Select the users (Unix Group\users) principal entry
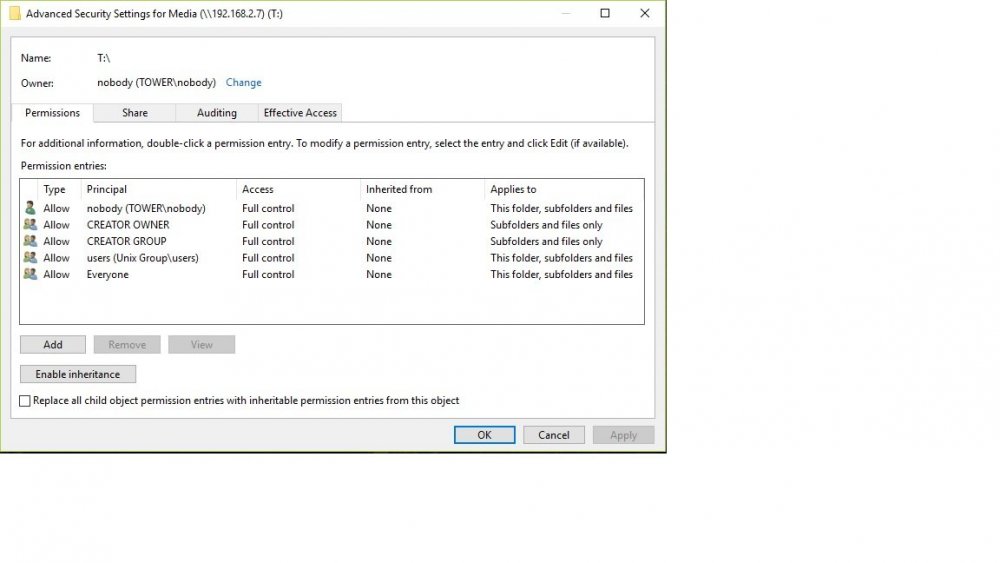Screen dimensions: 1000x563 (143, 258)
